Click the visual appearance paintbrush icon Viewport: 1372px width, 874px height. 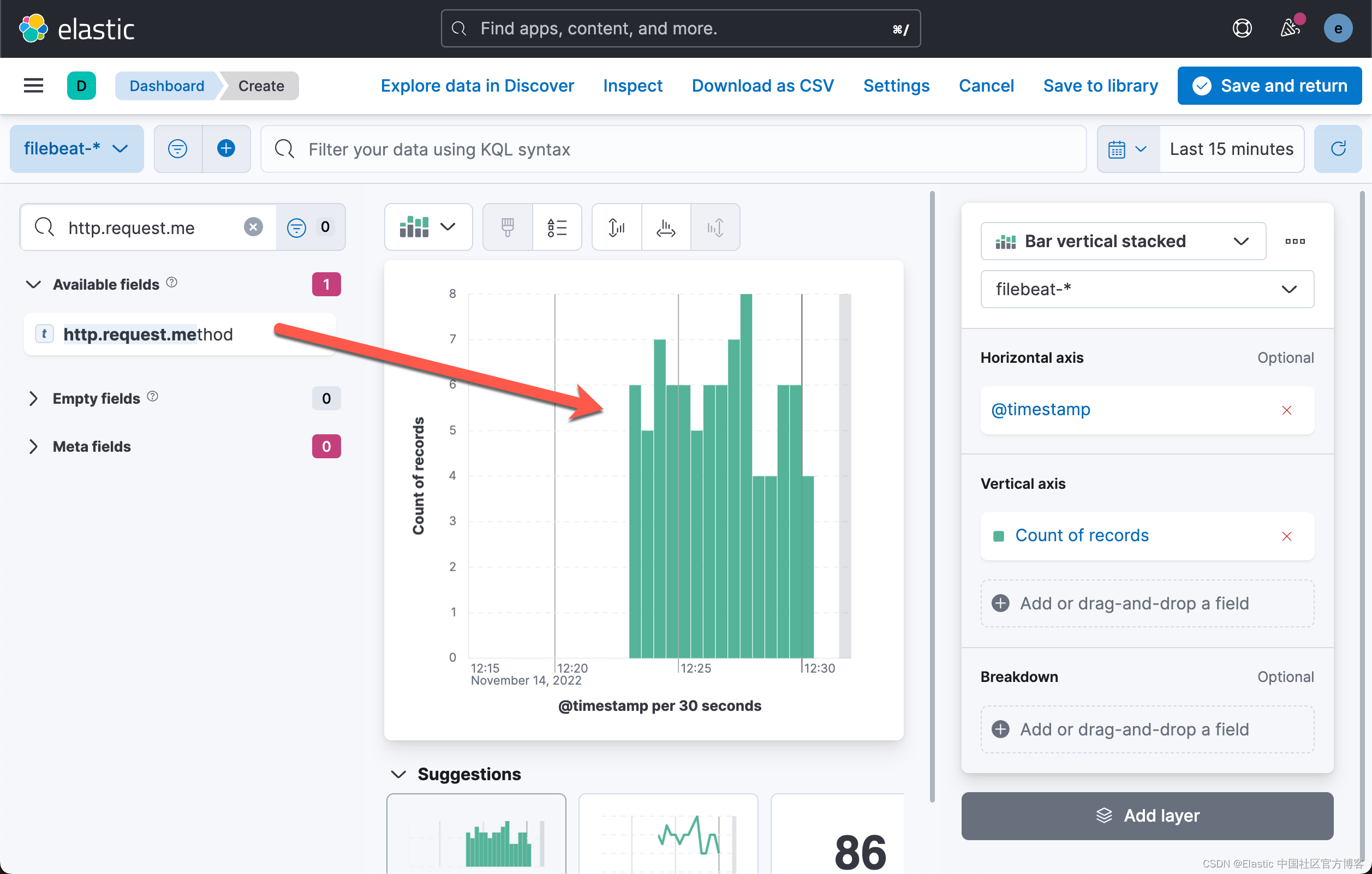(x=507, y=228)
